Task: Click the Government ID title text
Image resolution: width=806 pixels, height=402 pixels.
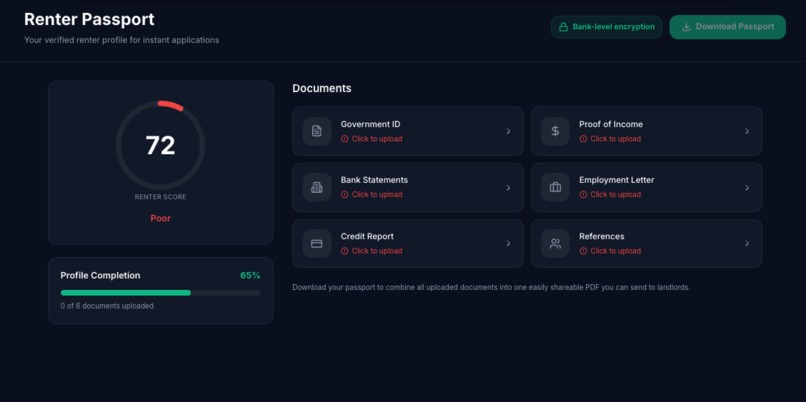Action: click(x=370, y=124)
